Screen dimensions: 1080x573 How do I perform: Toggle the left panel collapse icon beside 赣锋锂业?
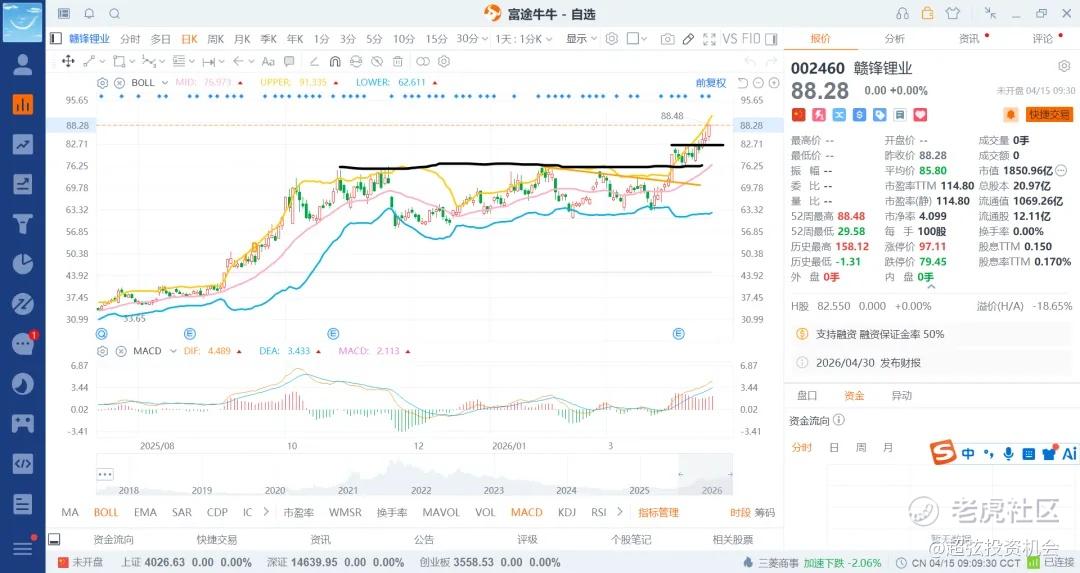(x=56, y=39)
